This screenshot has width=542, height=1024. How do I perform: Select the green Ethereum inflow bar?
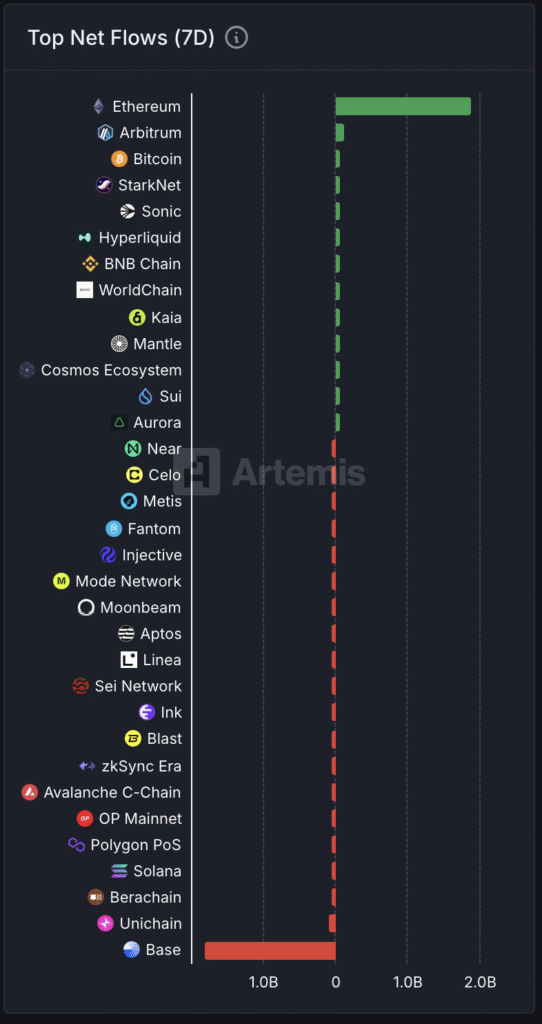(x=403, y=106)
